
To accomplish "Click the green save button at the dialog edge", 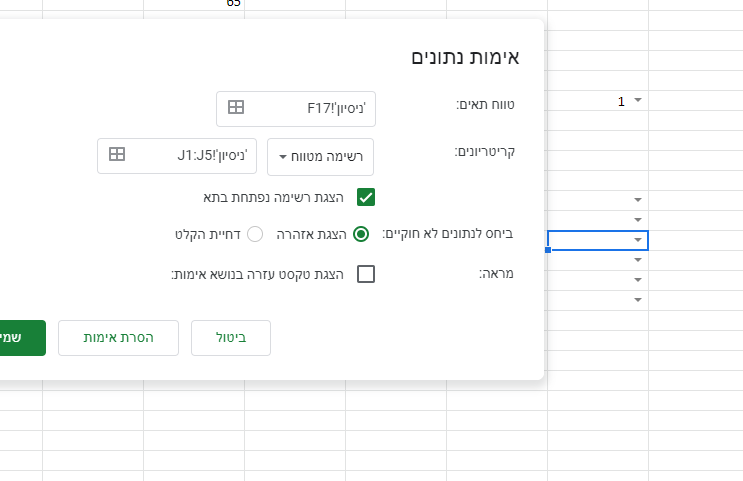I will 22,338.
